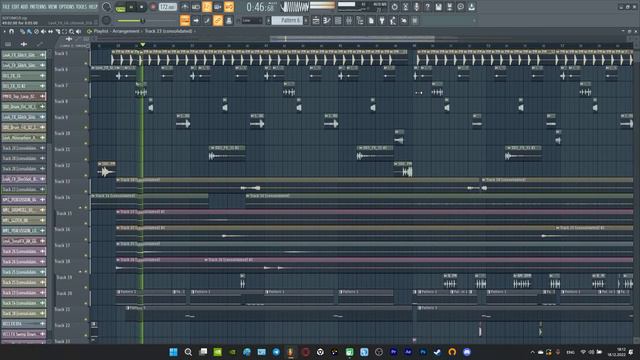
Task: Open the plugin picker plug icon
Action: click(x=382, y=20)
